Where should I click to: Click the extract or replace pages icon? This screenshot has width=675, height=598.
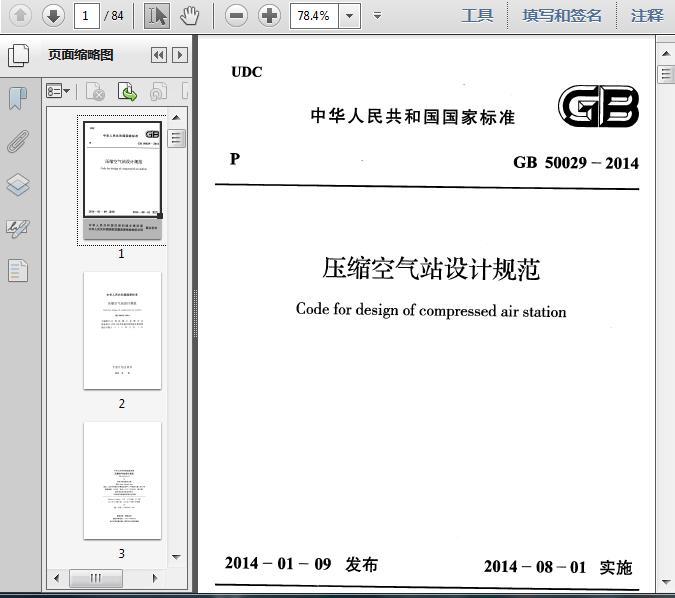(127, 91)
